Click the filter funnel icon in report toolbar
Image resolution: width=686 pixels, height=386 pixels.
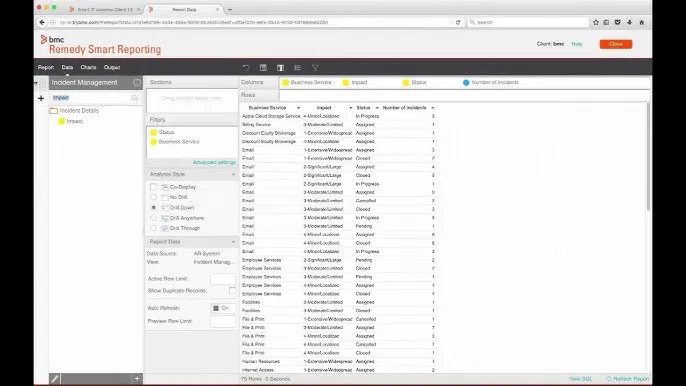click(x=315, y=68)
